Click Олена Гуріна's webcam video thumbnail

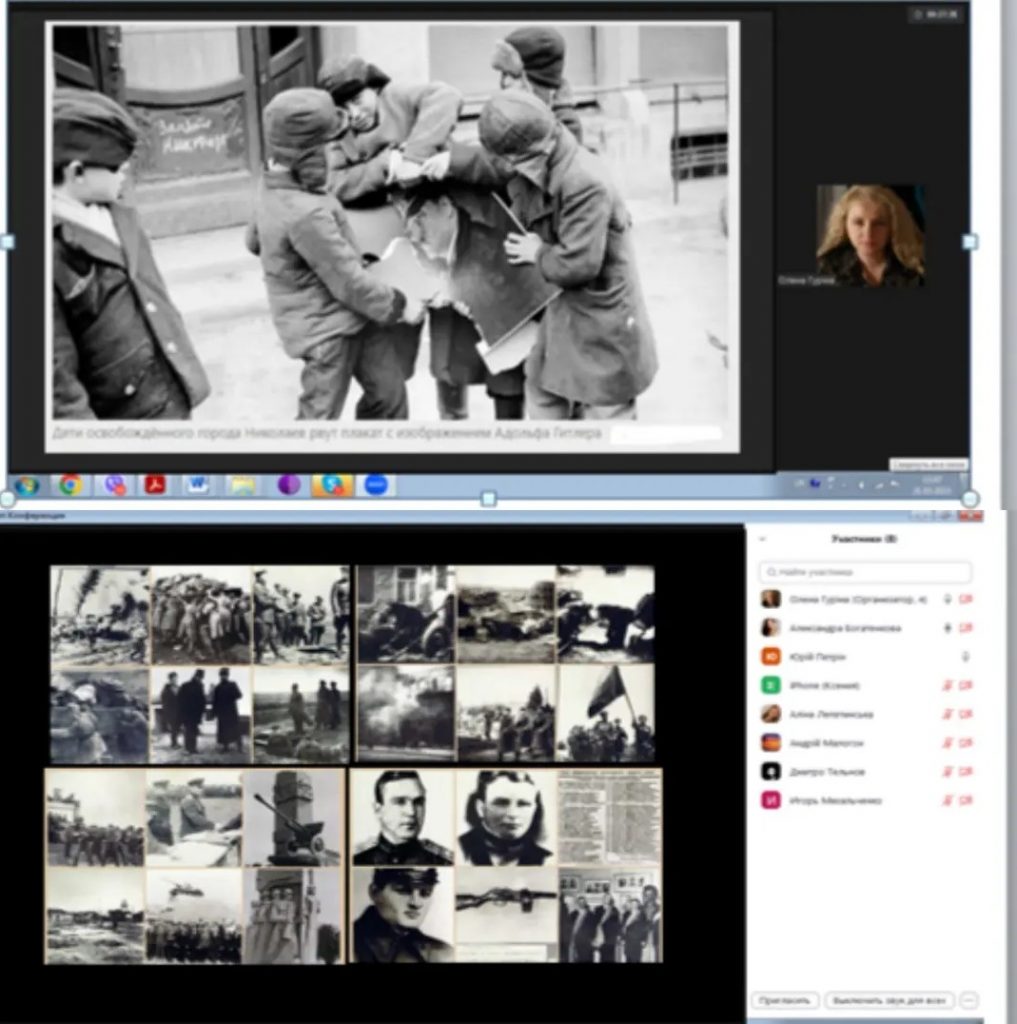(869, 237)
